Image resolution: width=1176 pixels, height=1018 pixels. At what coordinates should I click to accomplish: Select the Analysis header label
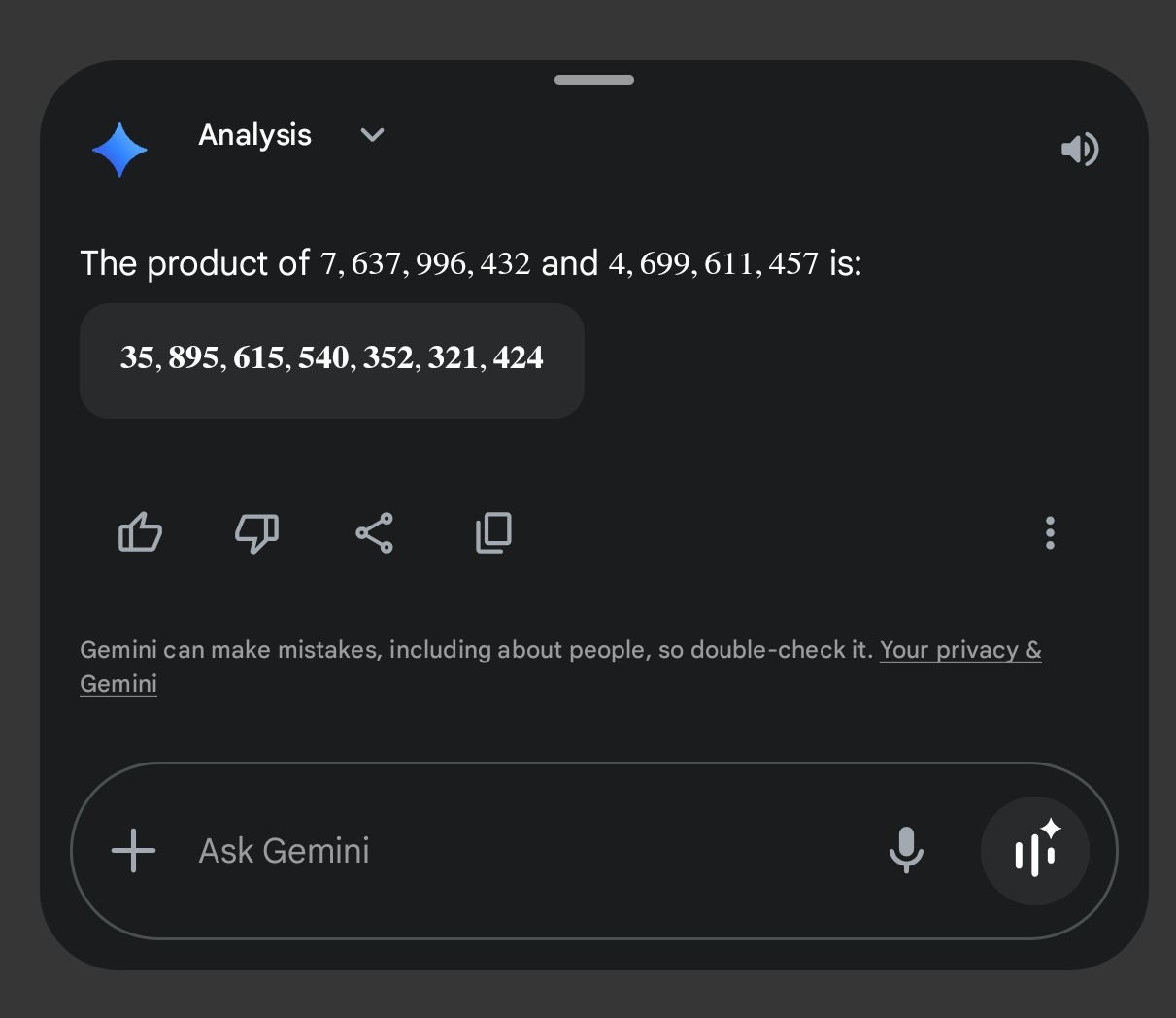pos(254,135)
